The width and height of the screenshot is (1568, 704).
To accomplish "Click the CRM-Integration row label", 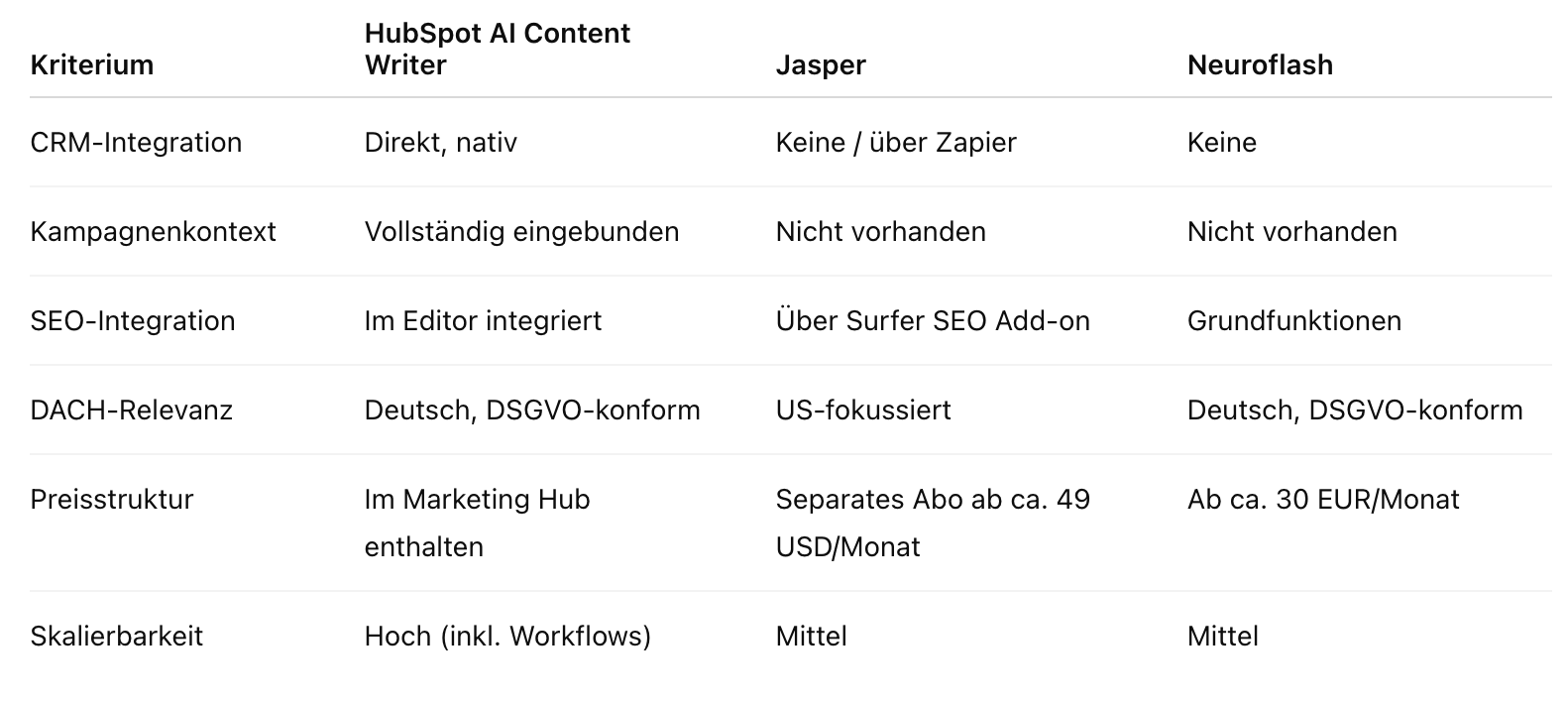I will pyautogui.click(x=136, y=143).
